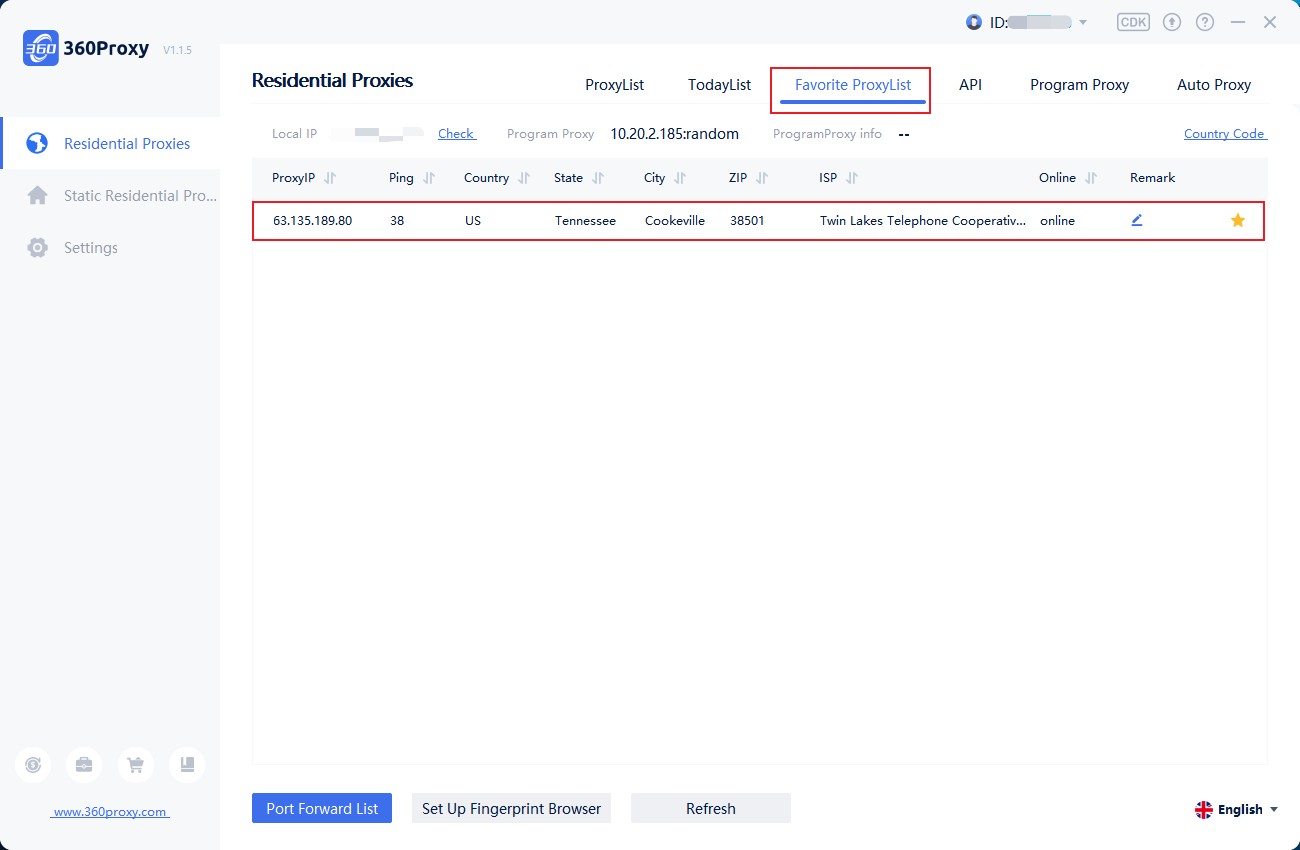
Task: Open the English language dropdown
Action: tap(1237, 810)
